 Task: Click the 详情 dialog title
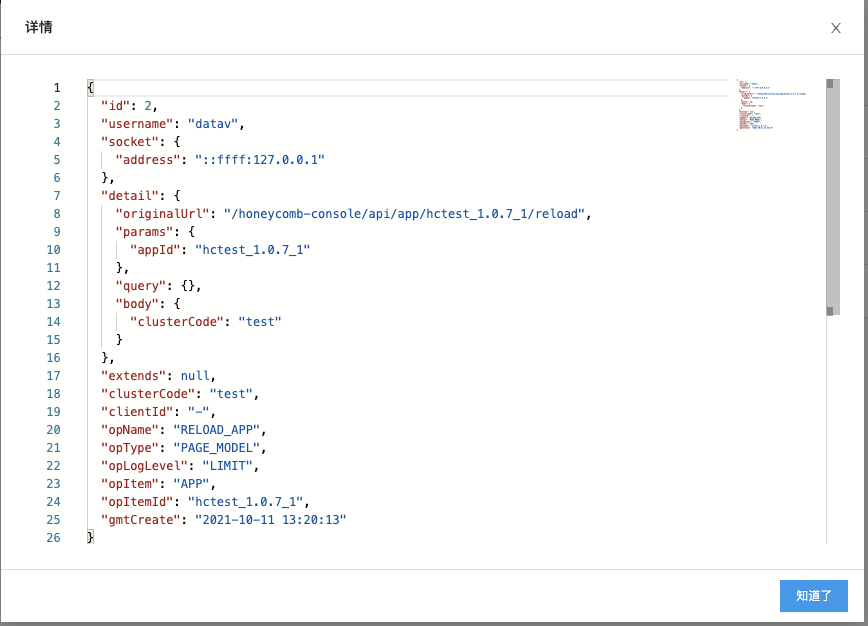(39, 27)
